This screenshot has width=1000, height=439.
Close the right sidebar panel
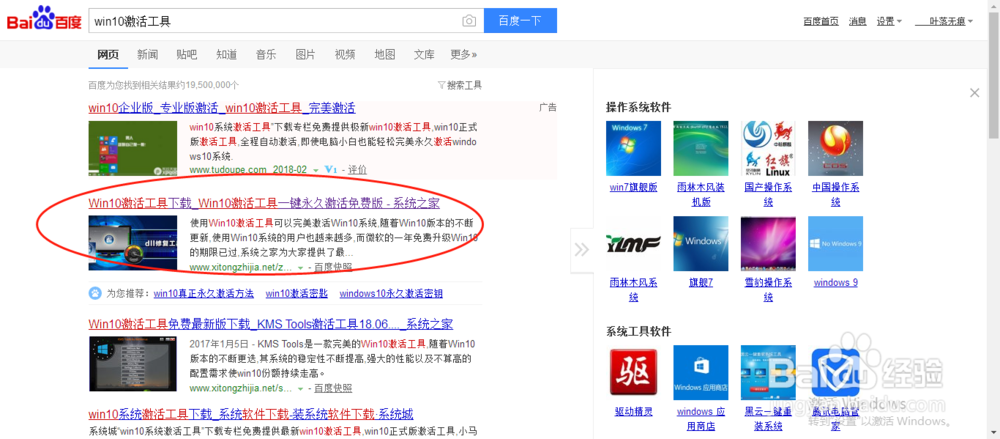[x=974, y=93]
